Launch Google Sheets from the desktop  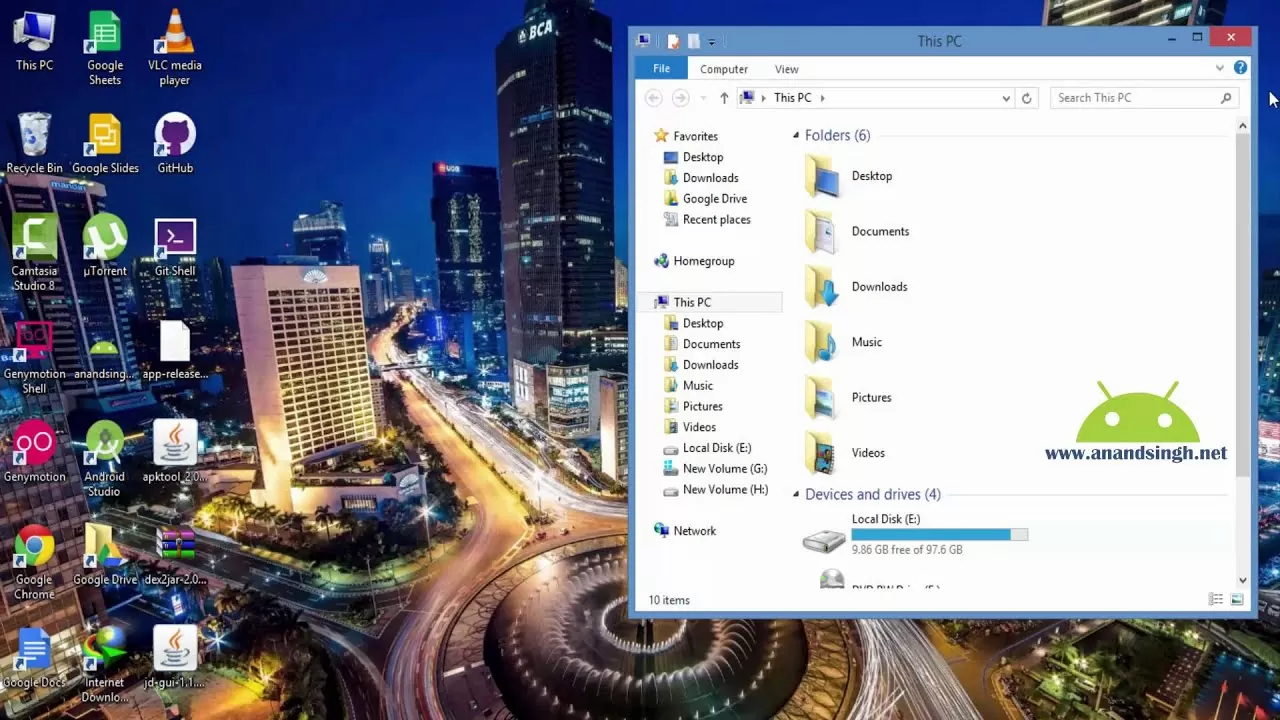[x=104, y=47]
